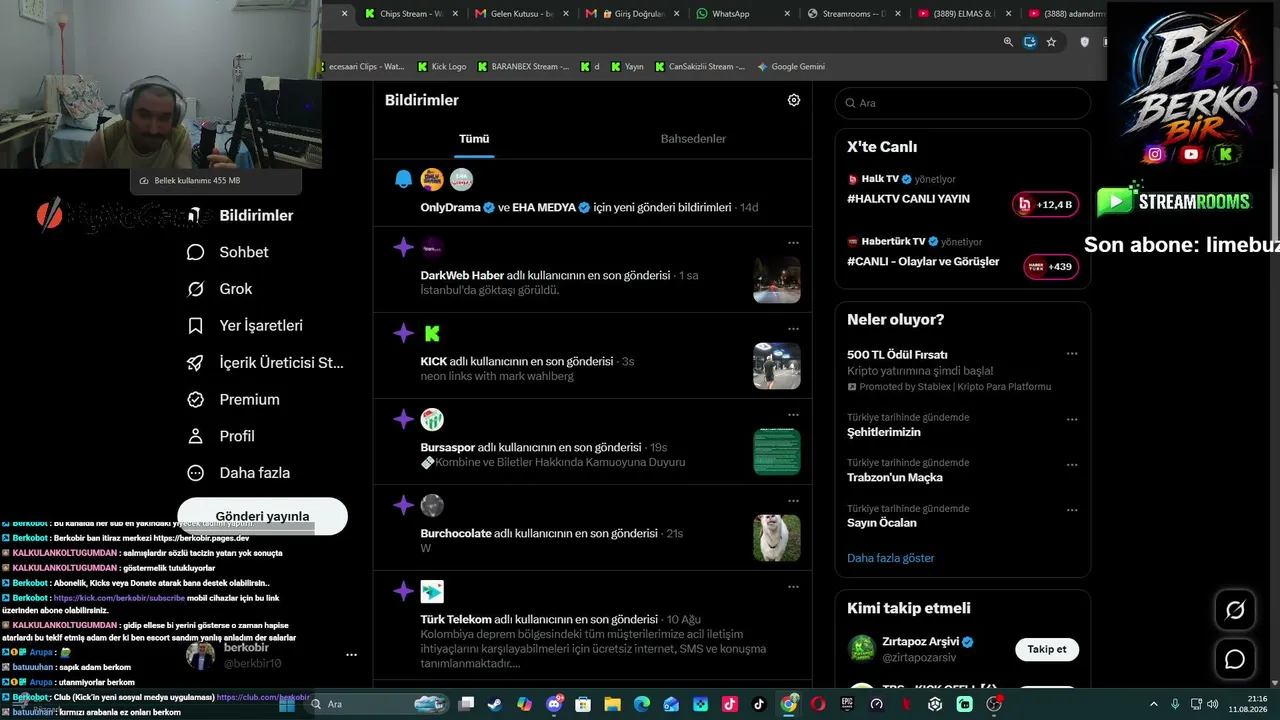Open more options for 500 TL Ödül Fırsatı
The width and height of the screenshot is (1280, 720).
[x=1072, y=354]
